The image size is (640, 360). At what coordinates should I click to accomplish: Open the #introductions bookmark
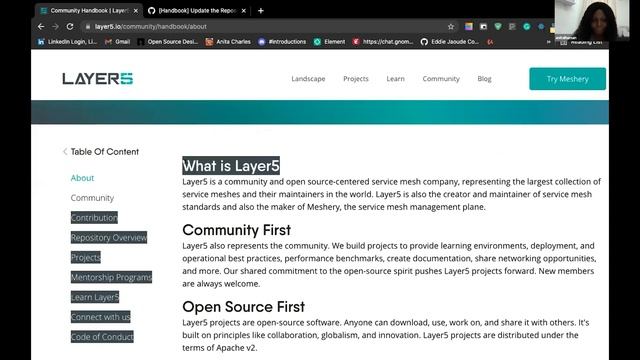[x=282, y=42]
